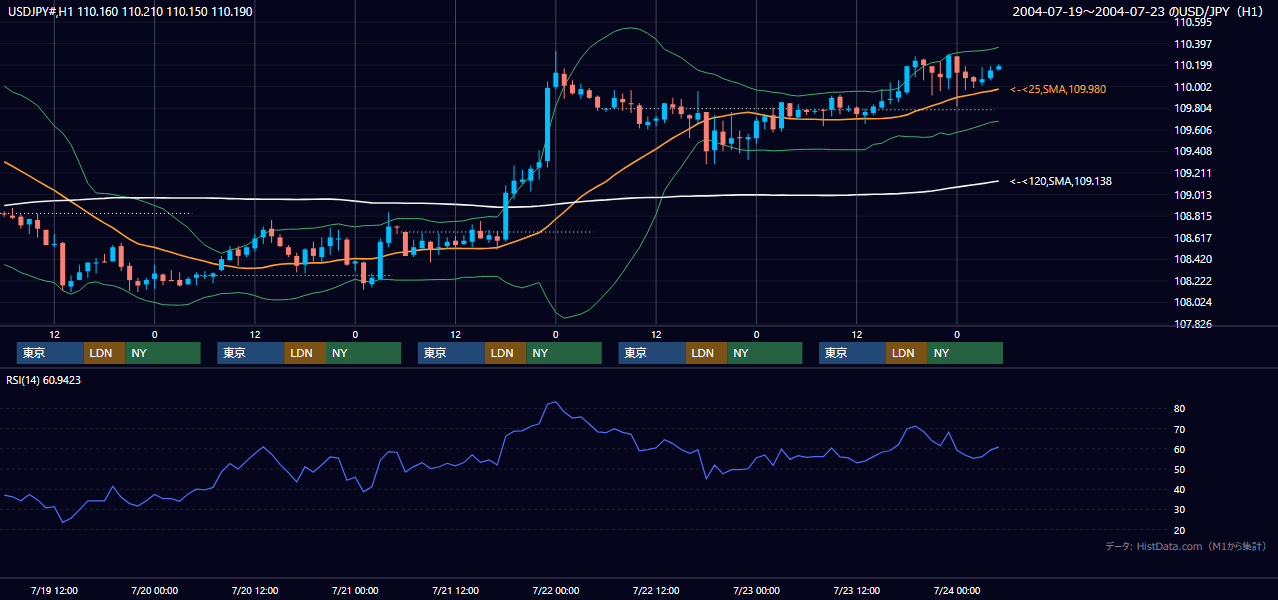Select the 7/19 12:00 time label
The height and width of the screenshot is (600, 1278).
click(x=55, y=590)
